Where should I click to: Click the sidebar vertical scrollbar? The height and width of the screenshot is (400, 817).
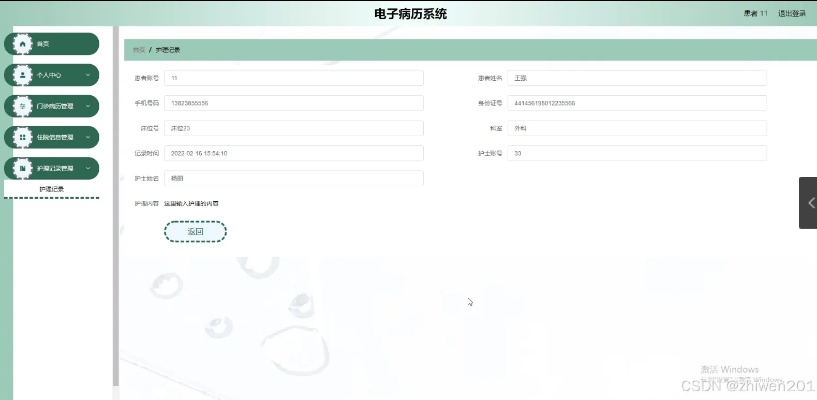point(116,206)
